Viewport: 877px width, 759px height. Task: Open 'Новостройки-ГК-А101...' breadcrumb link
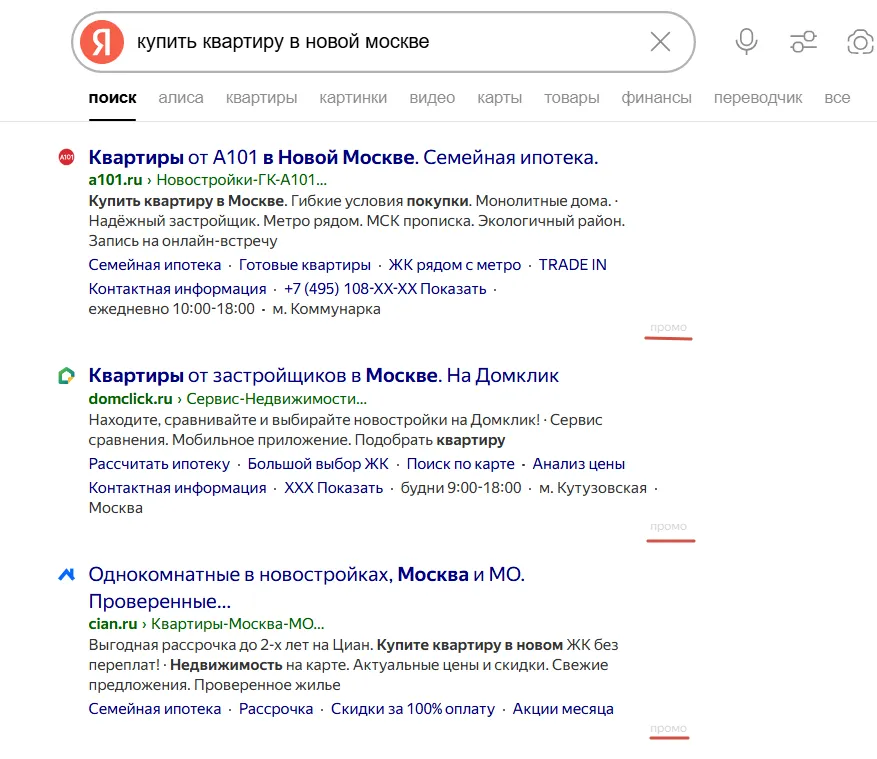[242, 180]
